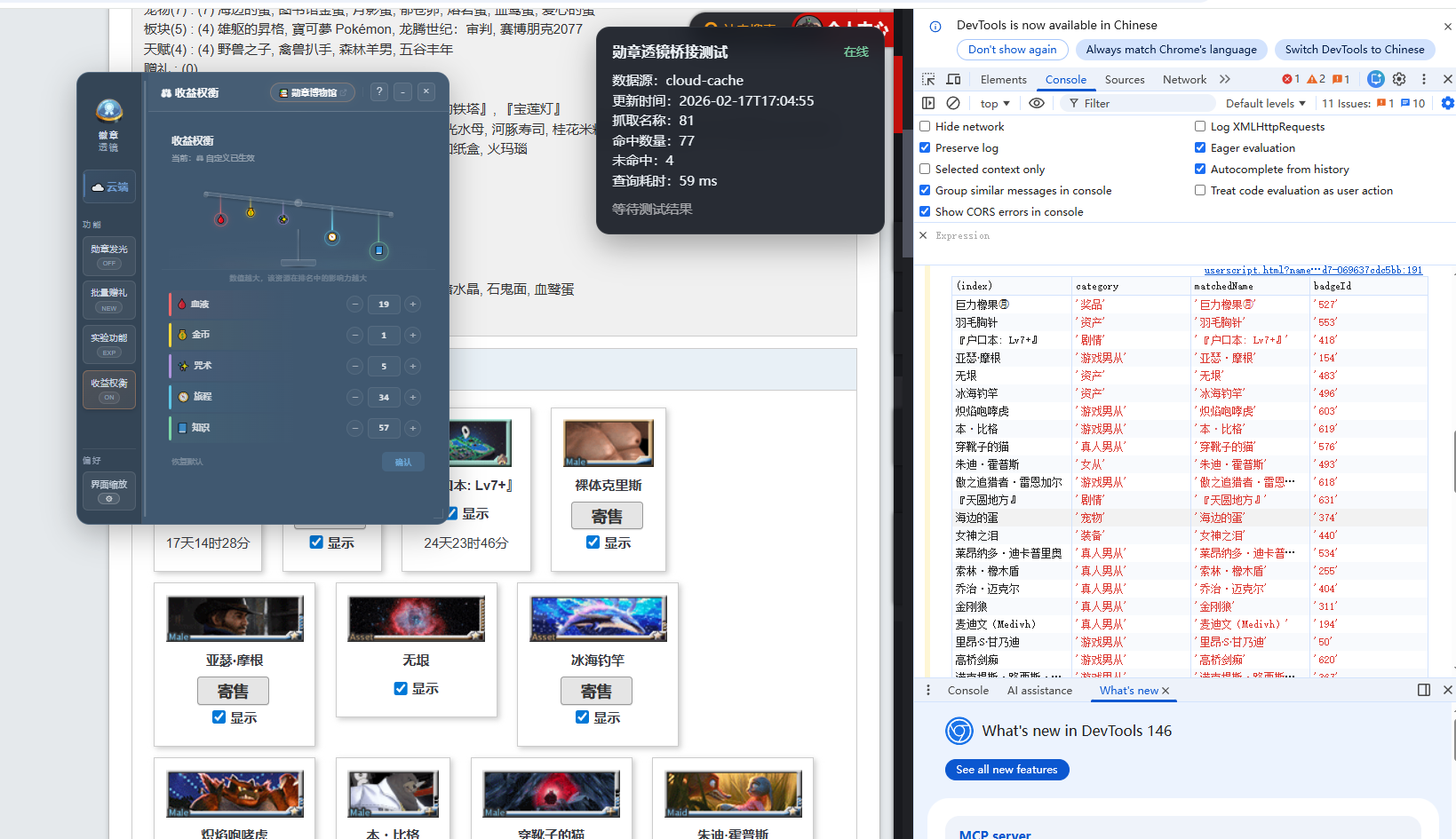The width and height of the screenshot is (1456, 839).
Task: Open the top JavaScript context dropdown
Action: (x=995, y=103)
